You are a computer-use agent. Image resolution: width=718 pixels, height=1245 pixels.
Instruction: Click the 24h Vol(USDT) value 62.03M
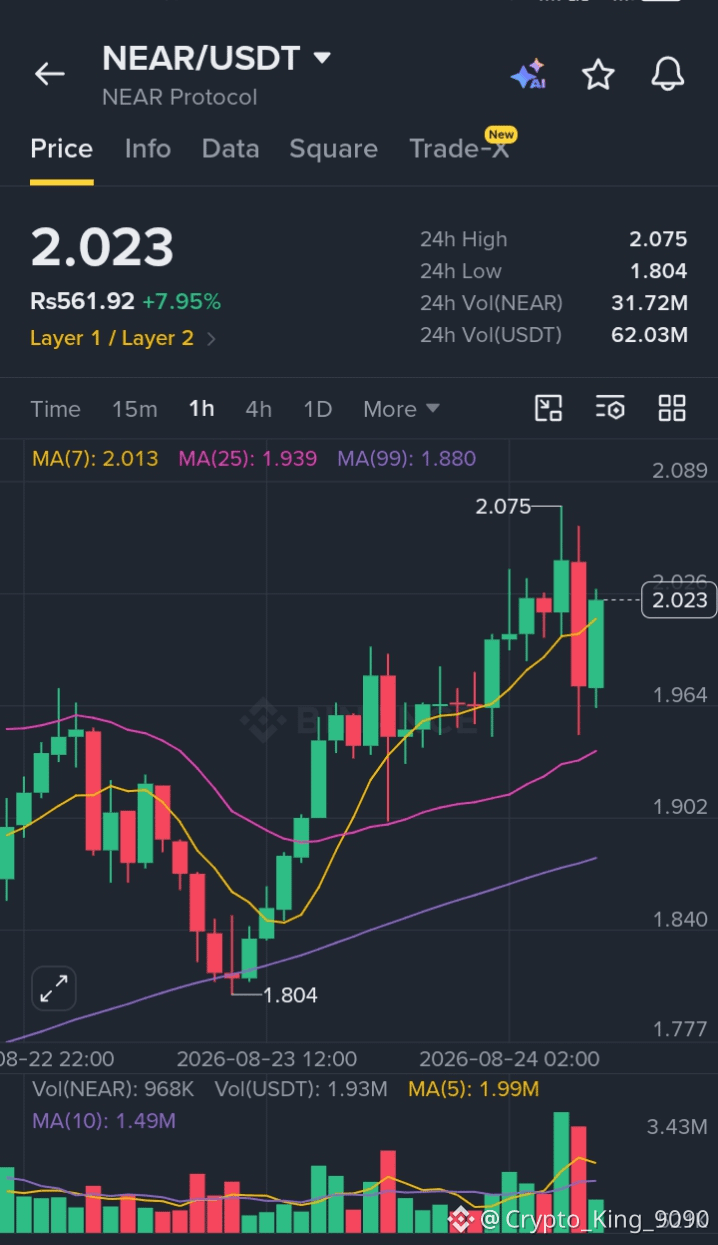click(x=650, y=335)
